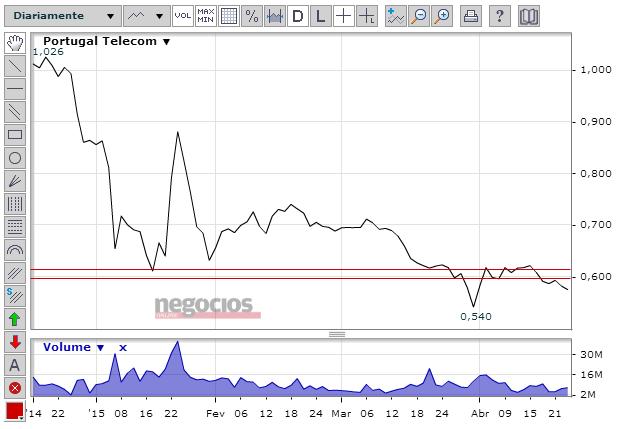Select the hand pan tool
The height and width of the screenshot is (429, 640).
15,43
